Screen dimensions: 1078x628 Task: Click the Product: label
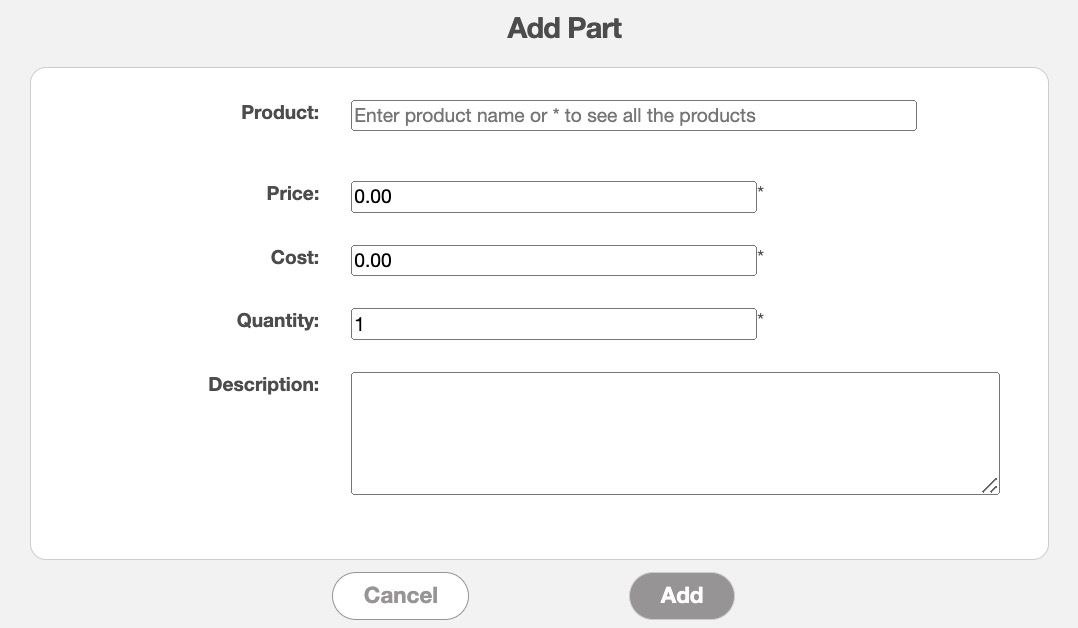click(x=280, y=113)
